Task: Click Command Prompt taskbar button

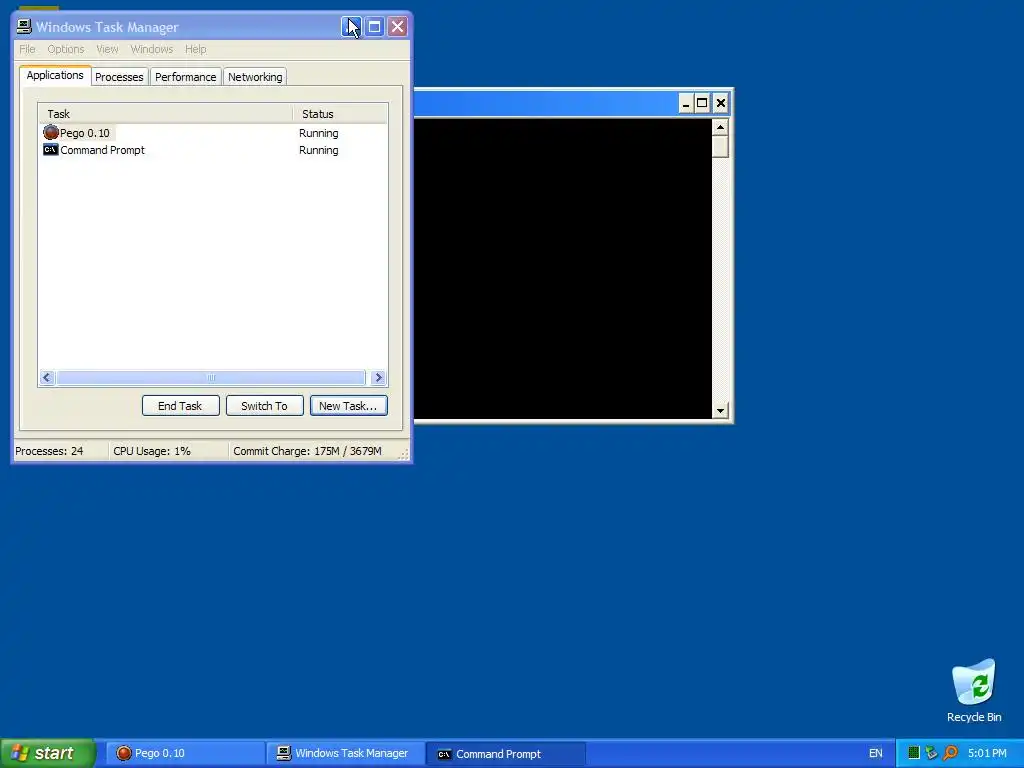Action: point(506,754)
